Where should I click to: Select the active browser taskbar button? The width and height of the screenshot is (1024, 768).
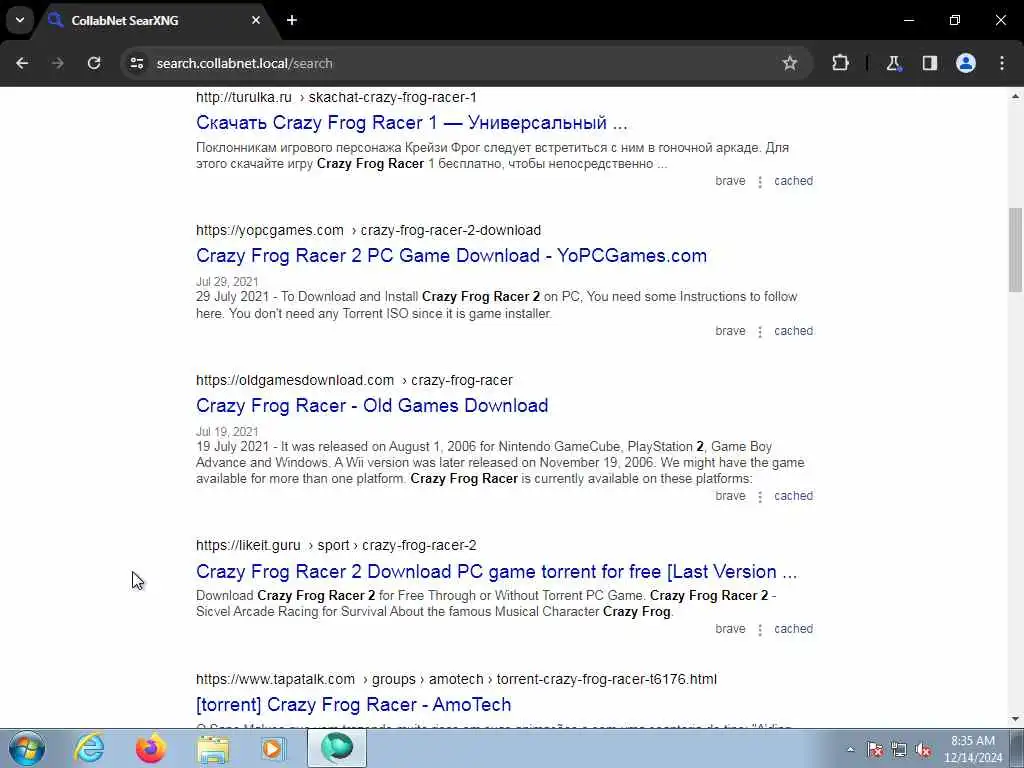click(337, 748)
